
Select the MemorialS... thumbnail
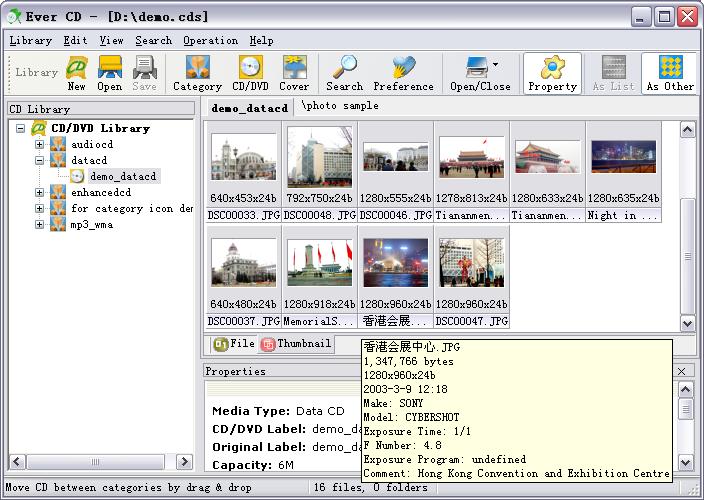point(320,262)
